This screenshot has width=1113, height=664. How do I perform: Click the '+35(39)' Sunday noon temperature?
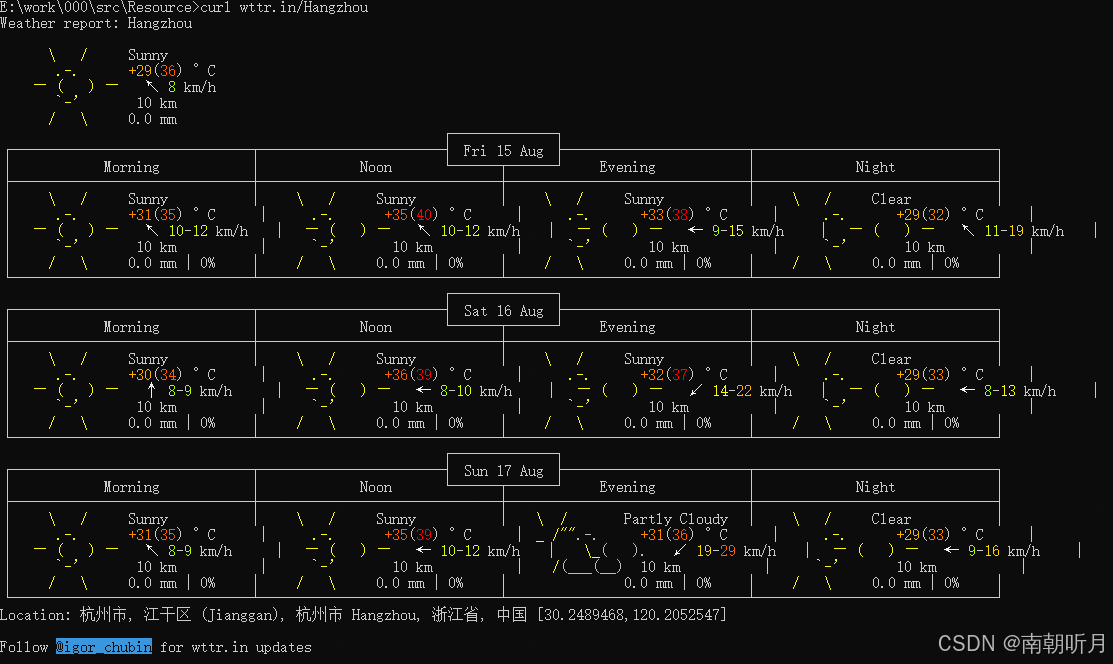pyautogui.click(x=411, y=534)
